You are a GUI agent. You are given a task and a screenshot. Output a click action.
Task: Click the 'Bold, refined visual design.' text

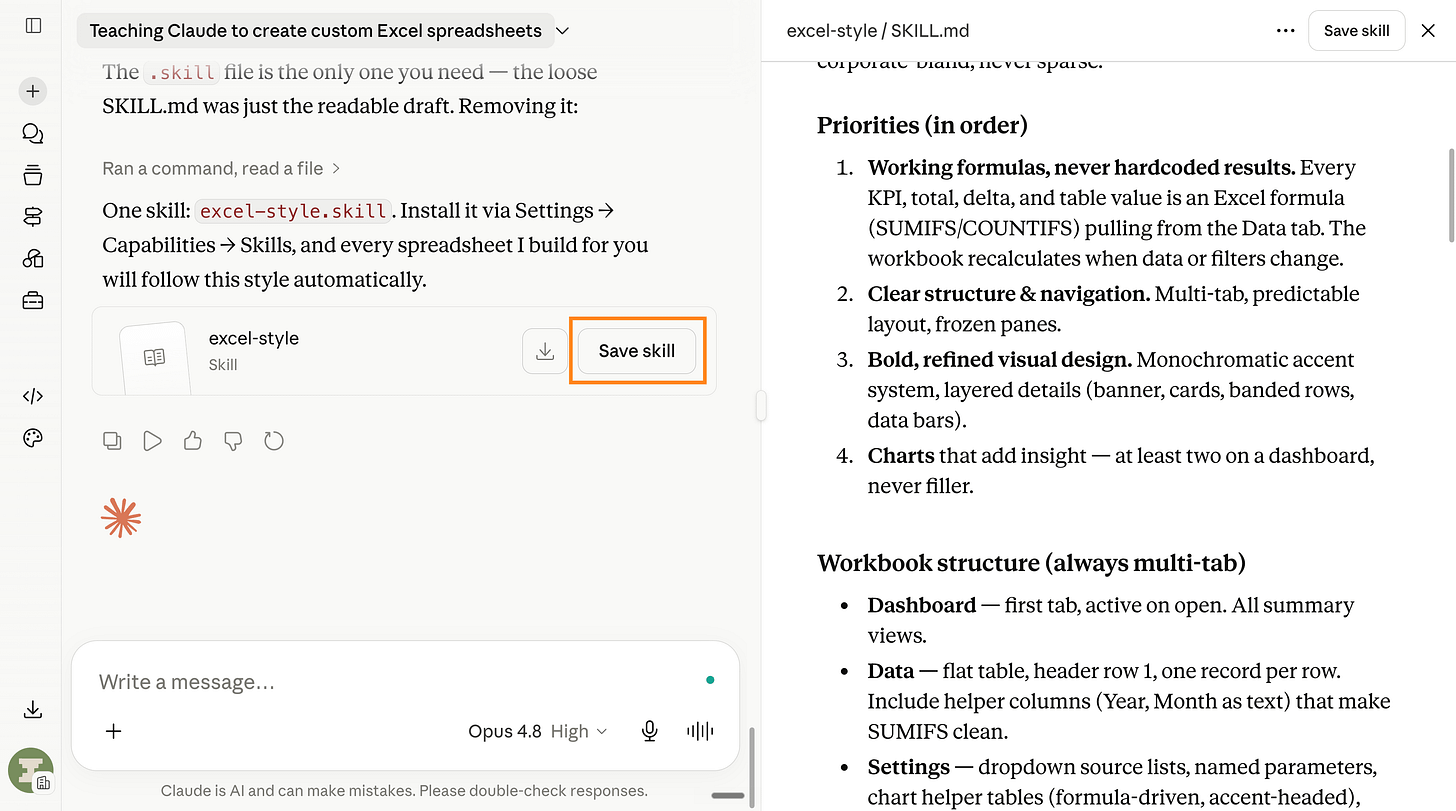[x=1000, y=359]
